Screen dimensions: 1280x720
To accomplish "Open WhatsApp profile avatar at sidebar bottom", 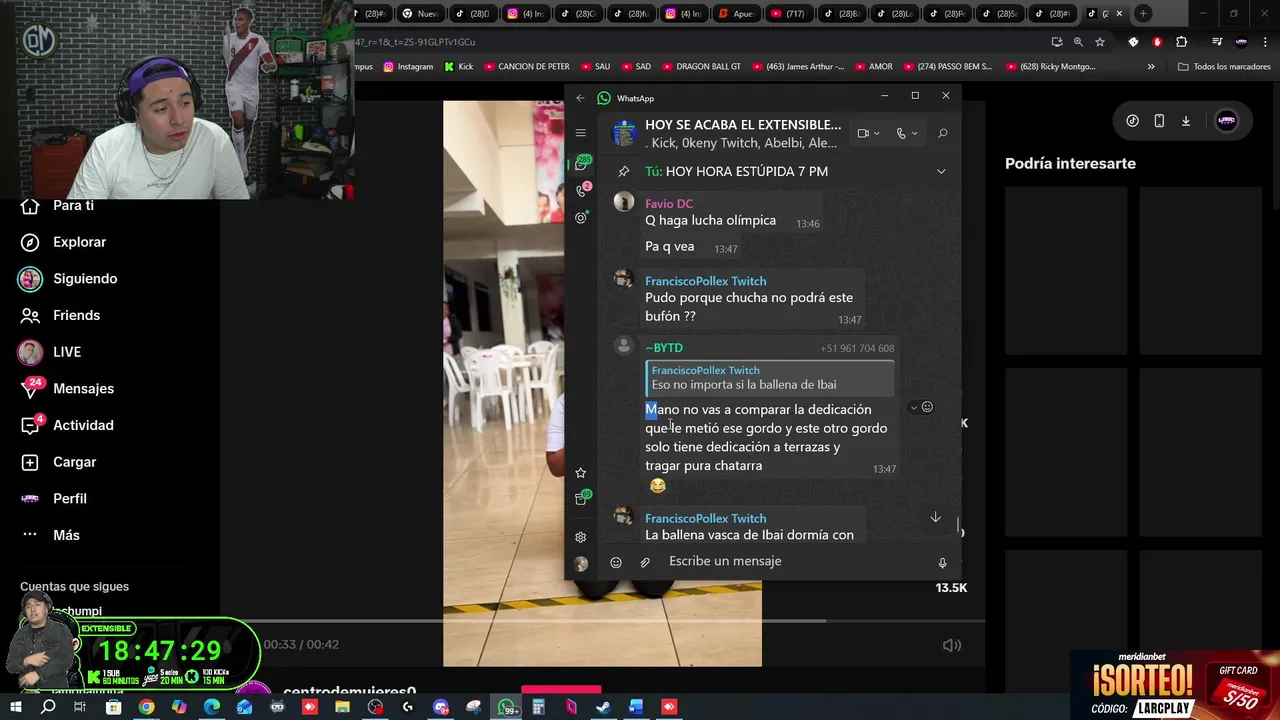I will [580, 564].
